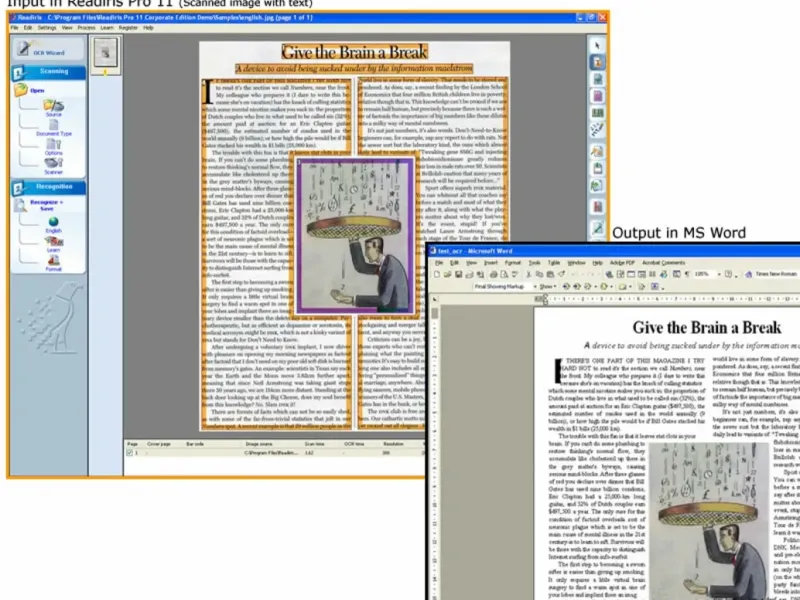Select the orange text zone tool

click(x=597, y=62)
